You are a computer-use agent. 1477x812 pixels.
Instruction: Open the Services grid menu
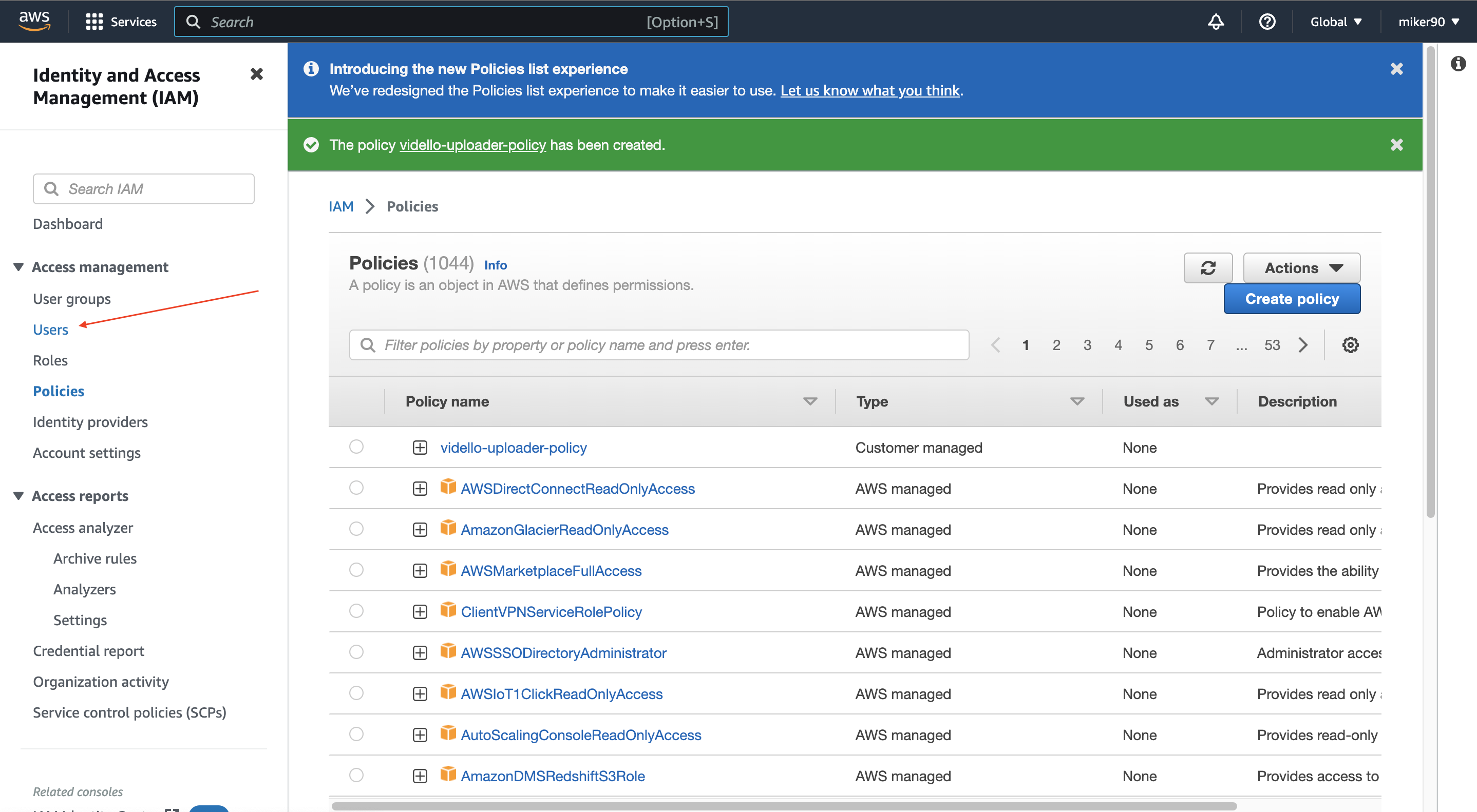pos(121,22)
